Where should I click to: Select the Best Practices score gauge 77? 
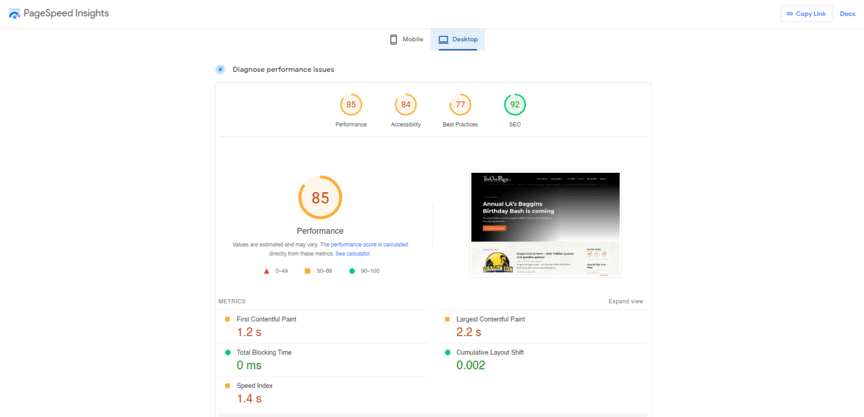460,105
